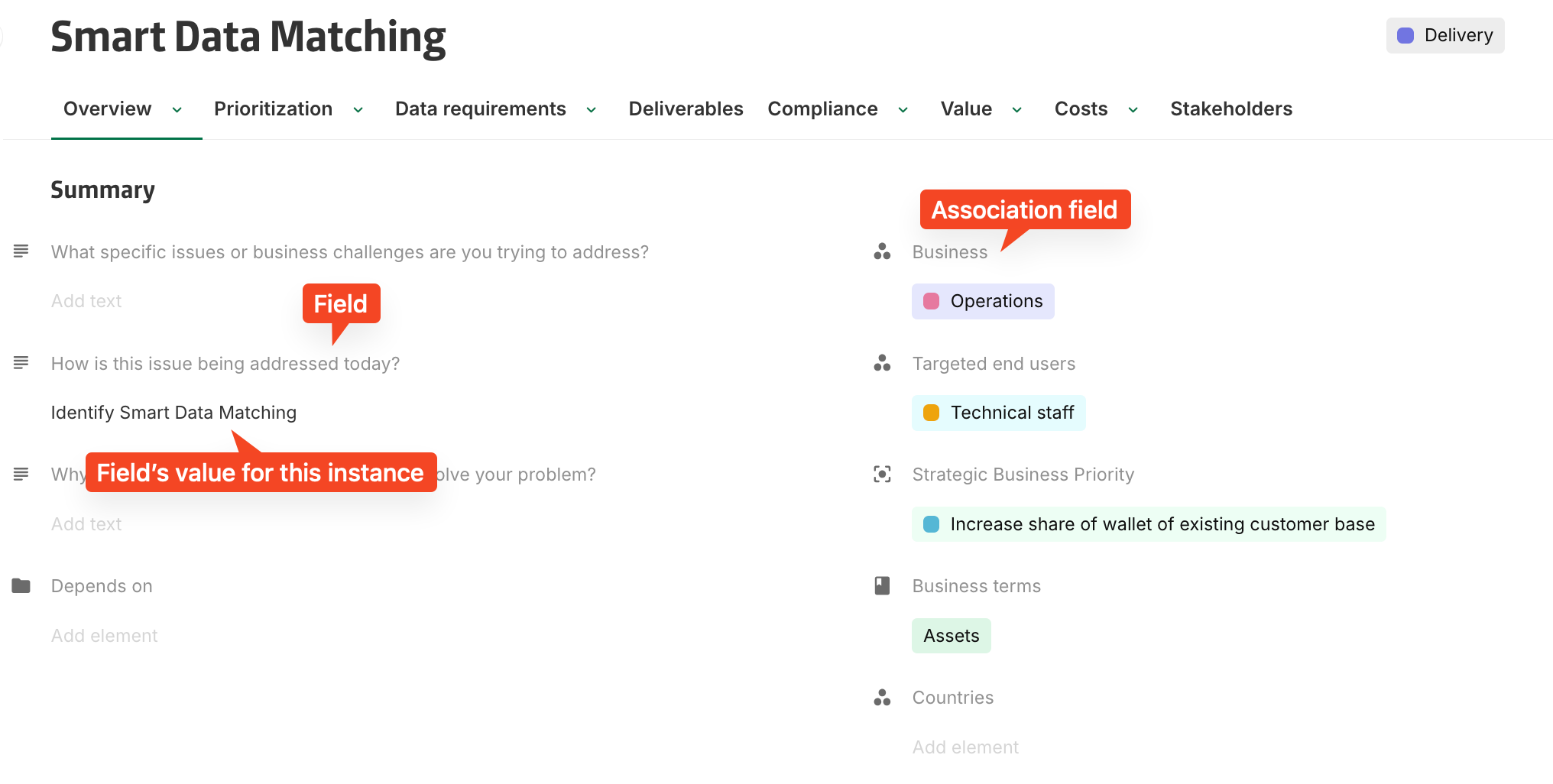Image resolution: width=1553 pixels, height=784 pixels.
Task: Click the paragraph icon next to 'How is this issue being addressed today?'
Action: pos(21,363)
